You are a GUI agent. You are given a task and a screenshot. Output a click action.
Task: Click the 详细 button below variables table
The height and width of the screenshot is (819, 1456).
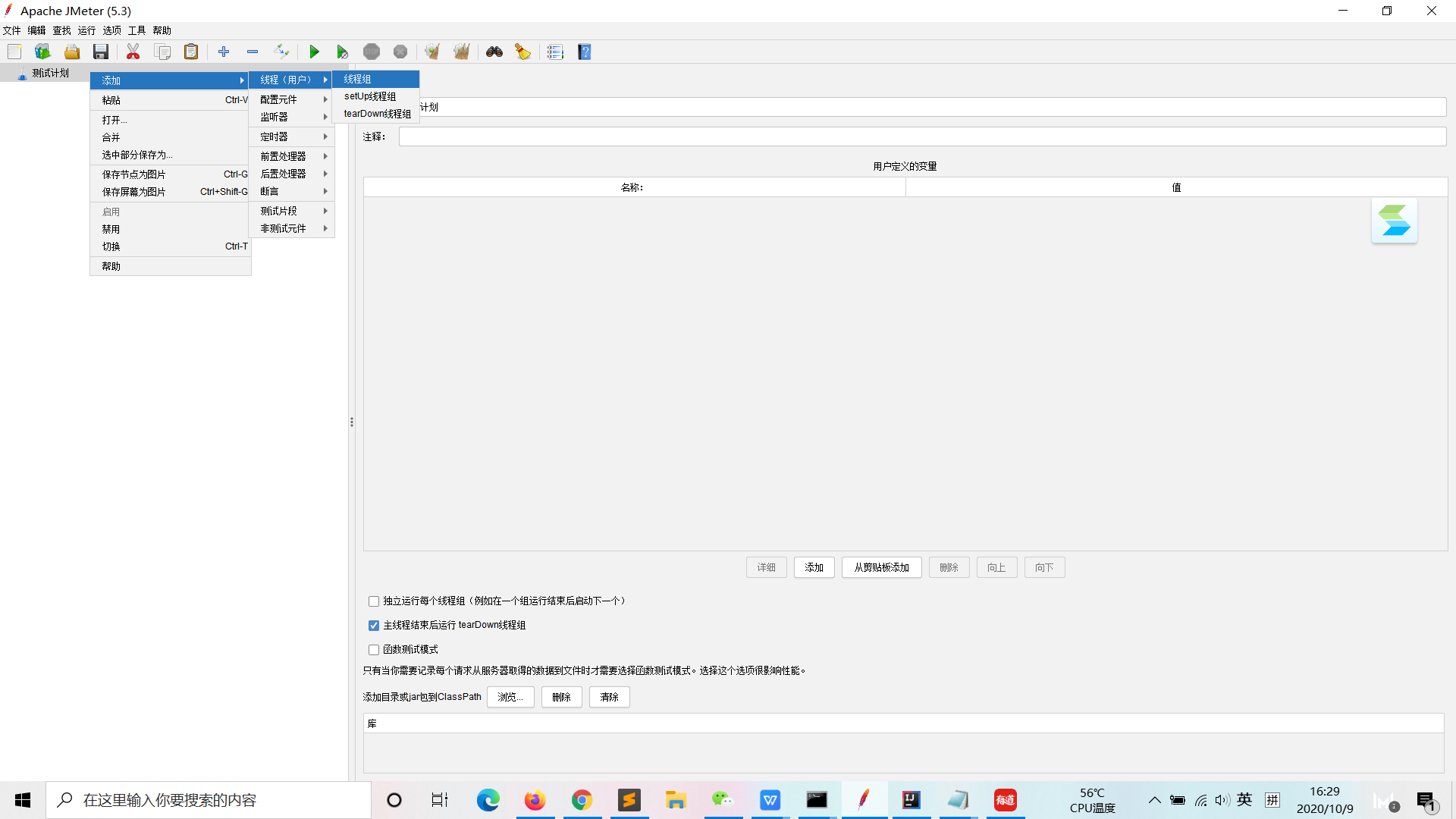[767, 567]
